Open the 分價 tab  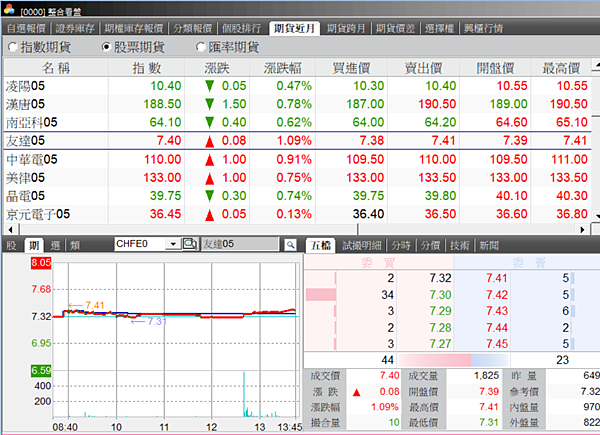[430, 246]
